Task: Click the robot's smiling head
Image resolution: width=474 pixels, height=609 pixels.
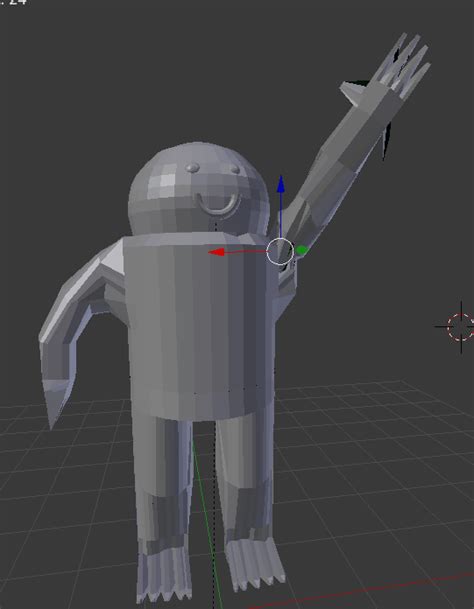Action: point(199,190)
